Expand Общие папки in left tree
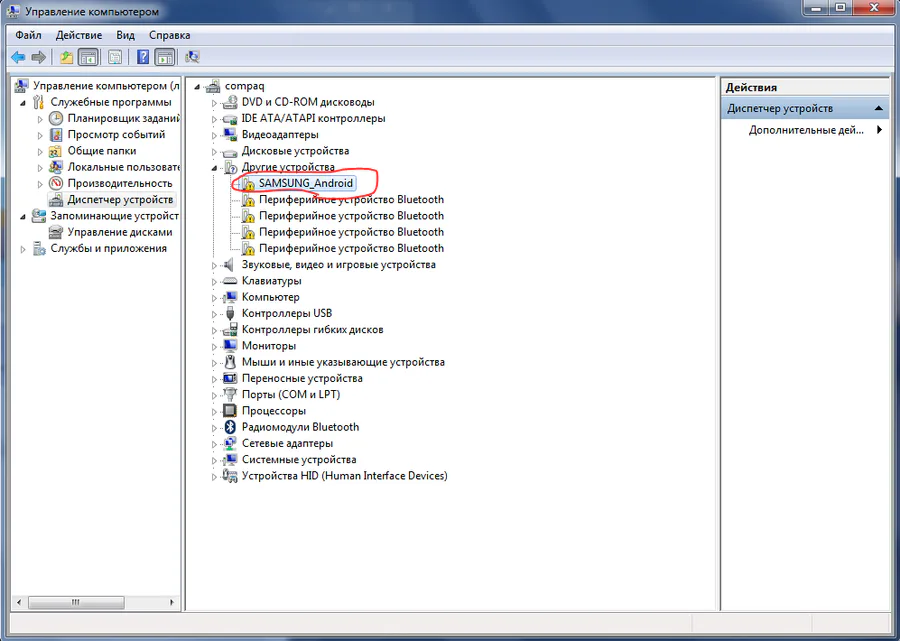The image size is (900, 641). (x=40, y=152)
